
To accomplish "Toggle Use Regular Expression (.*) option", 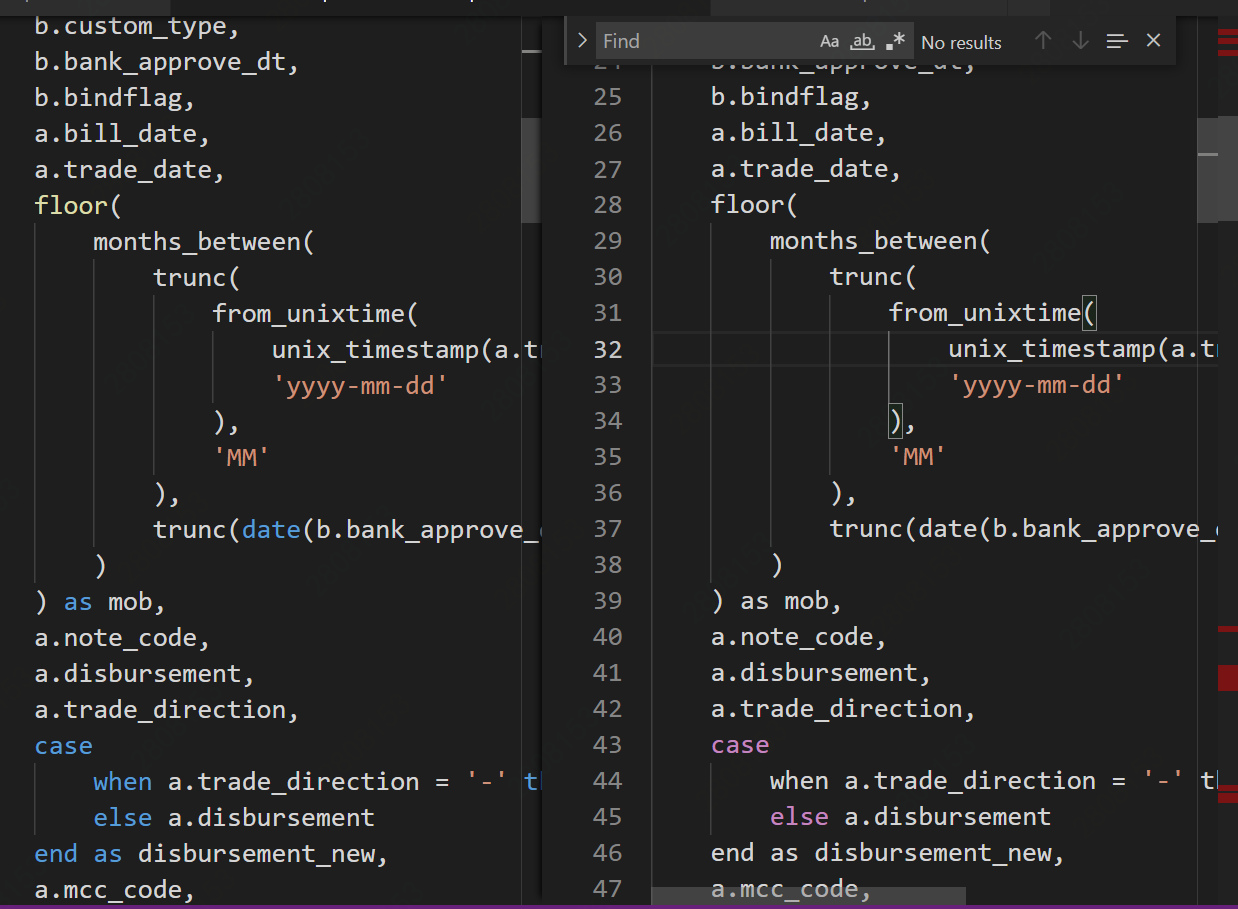I will [895, 41].
